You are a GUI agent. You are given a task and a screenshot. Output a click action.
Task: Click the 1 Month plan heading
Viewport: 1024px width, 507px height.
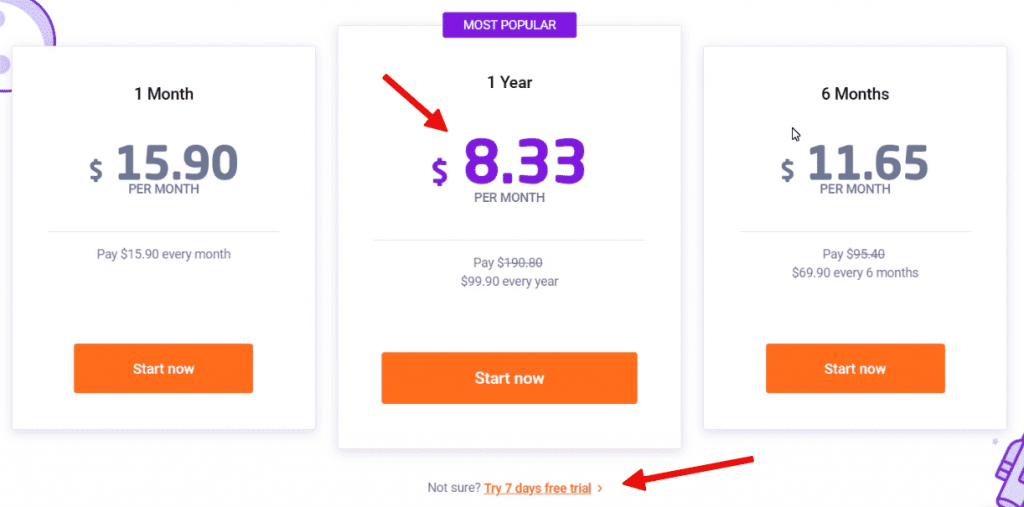click(163, 94)
